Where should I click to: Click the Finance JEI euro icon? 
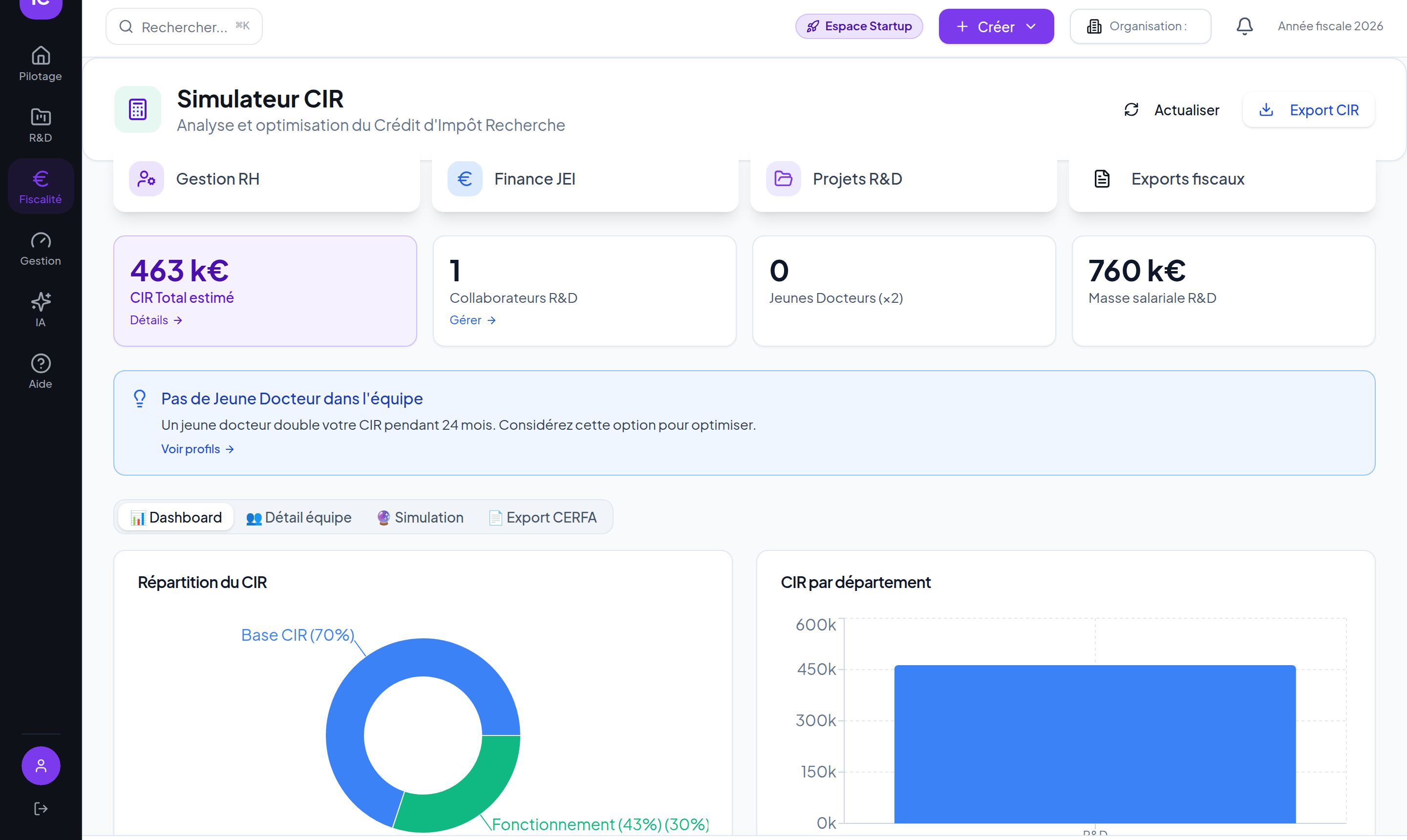(464, 179)
